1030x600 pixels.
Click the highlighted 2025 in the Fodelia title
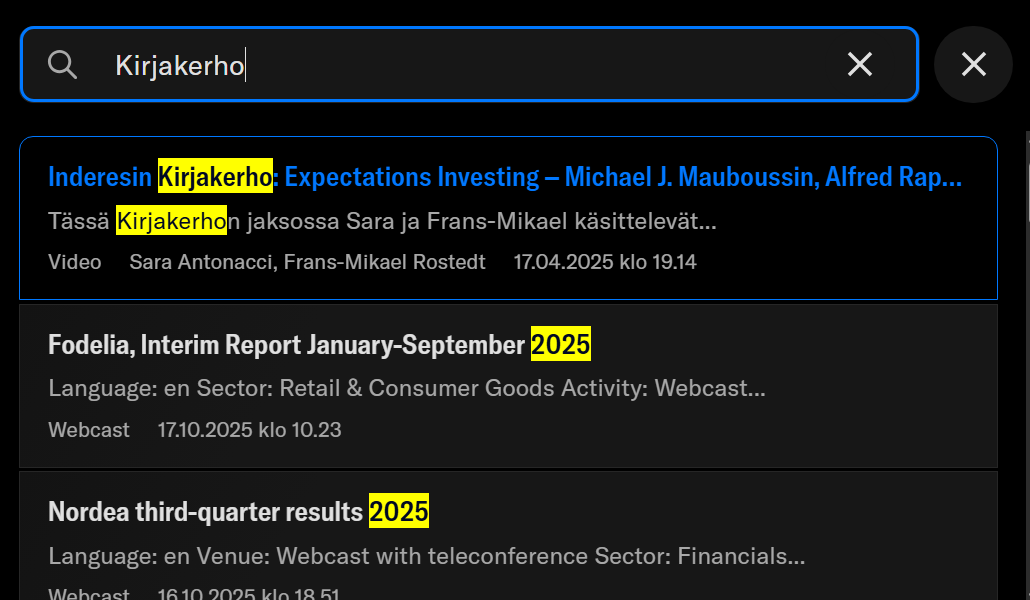click(x=561, y=345)
